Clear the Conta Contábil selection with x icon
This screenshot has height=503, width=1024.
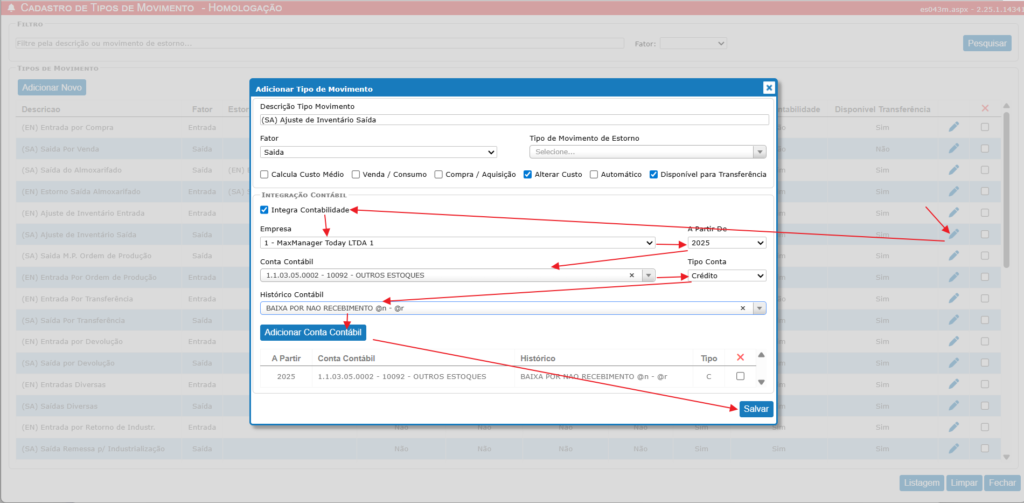632,275
